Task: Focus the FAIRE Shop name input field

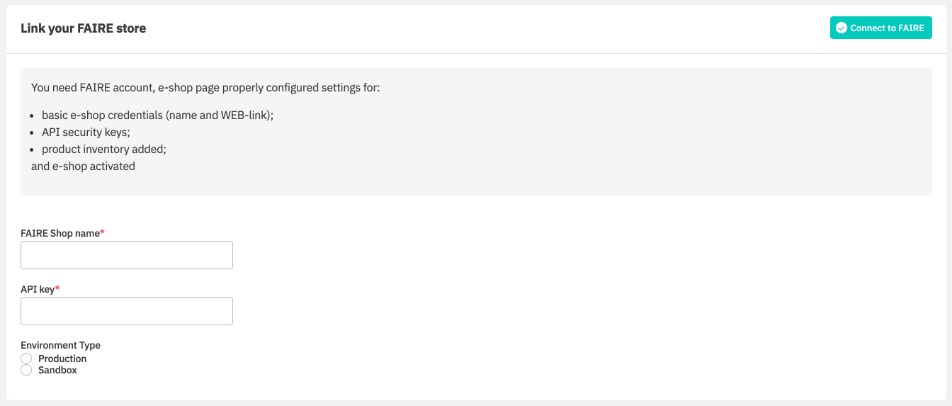Action: 127,255
